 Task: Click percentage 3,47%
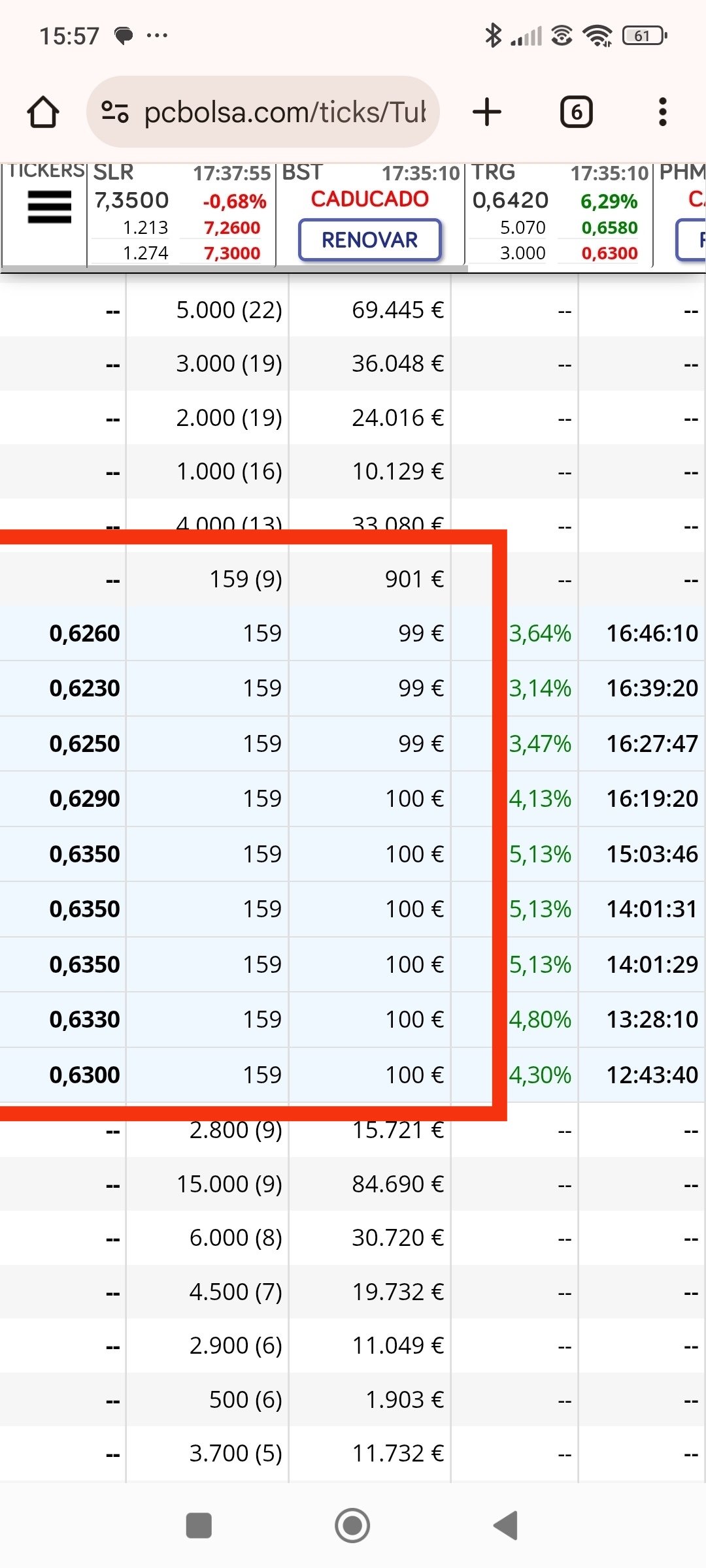pyautogui.click(x=541, y=743)
